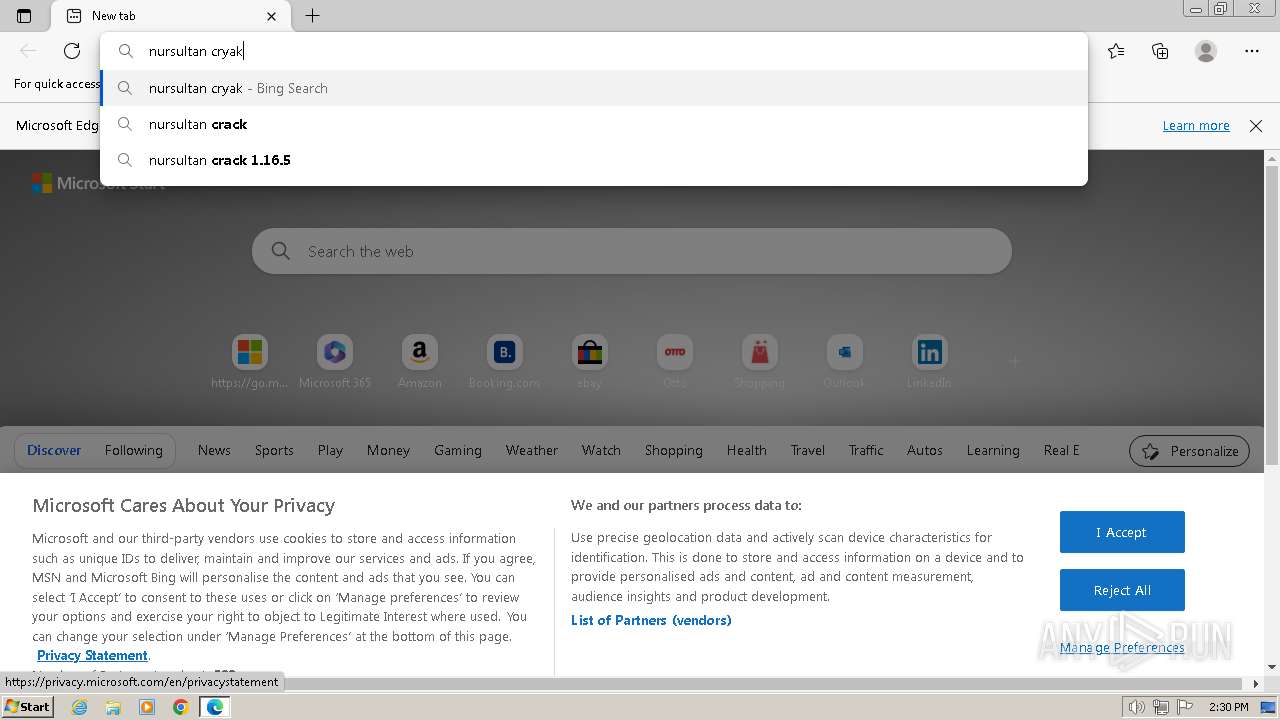Click the Edge taskbar icon
The height and width of the screenshot is (720, 1280).
[x=215, y=707]
